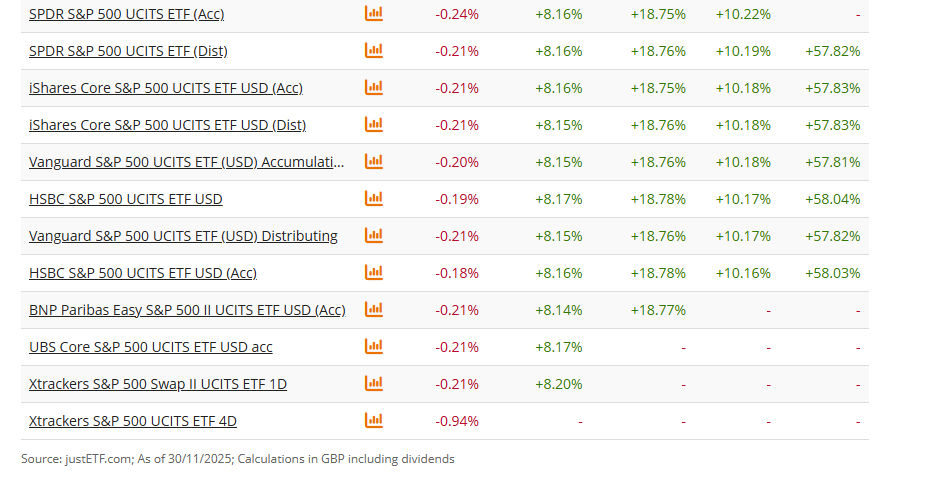Open BNP Paribas Easy S&P 500 II link
The width and height of the screenshot is (933, 495).
[187, 310]
